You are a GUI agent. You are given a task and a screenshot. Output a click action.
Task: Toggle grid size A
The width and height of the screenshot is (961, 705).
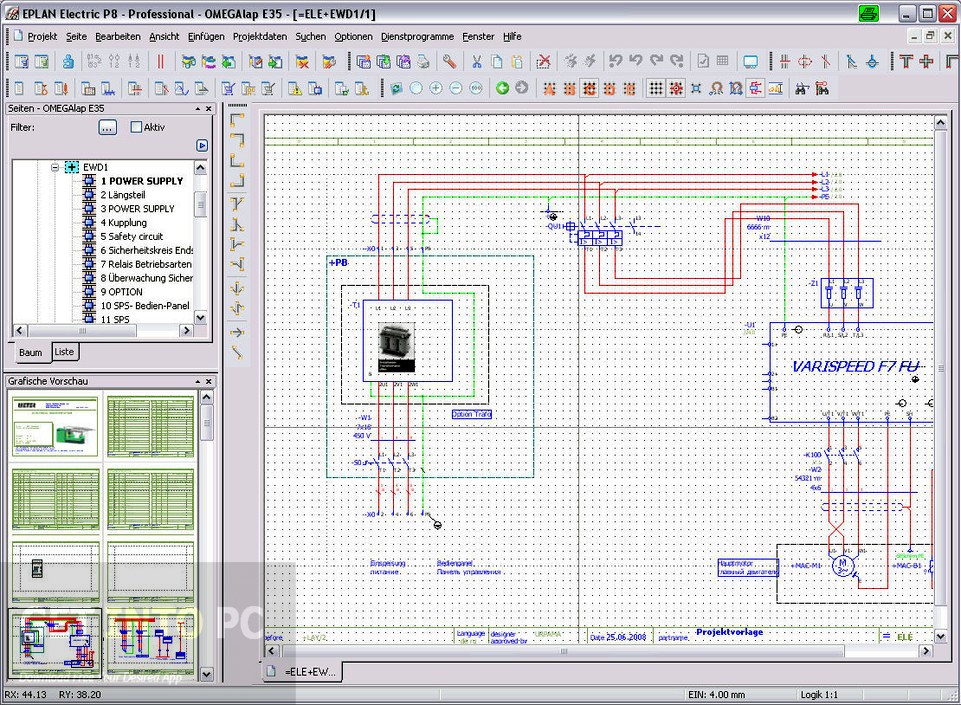(x=549, y=88)
